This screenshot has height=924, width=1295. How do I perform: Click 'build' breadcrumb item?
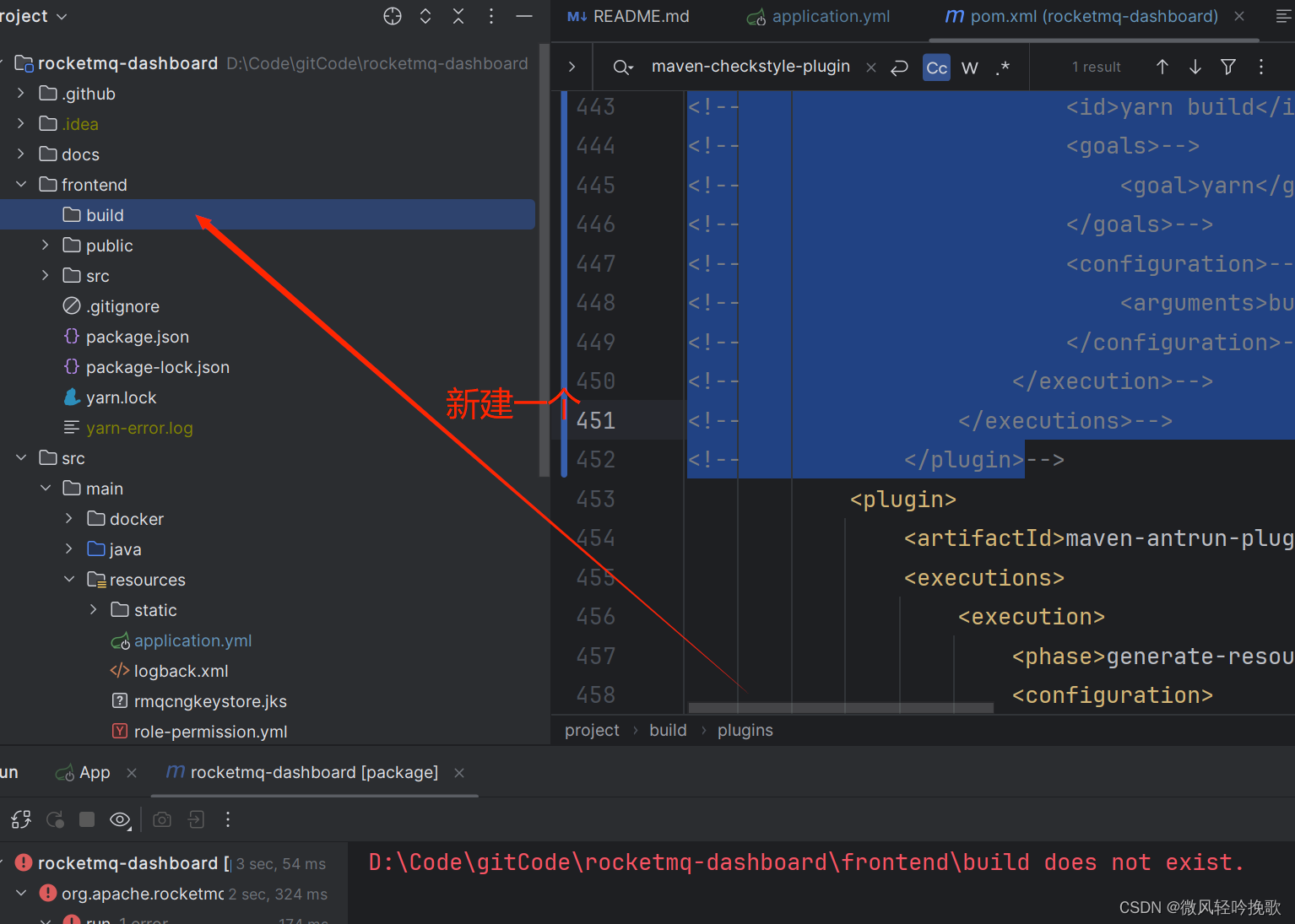tap(668, 730)
